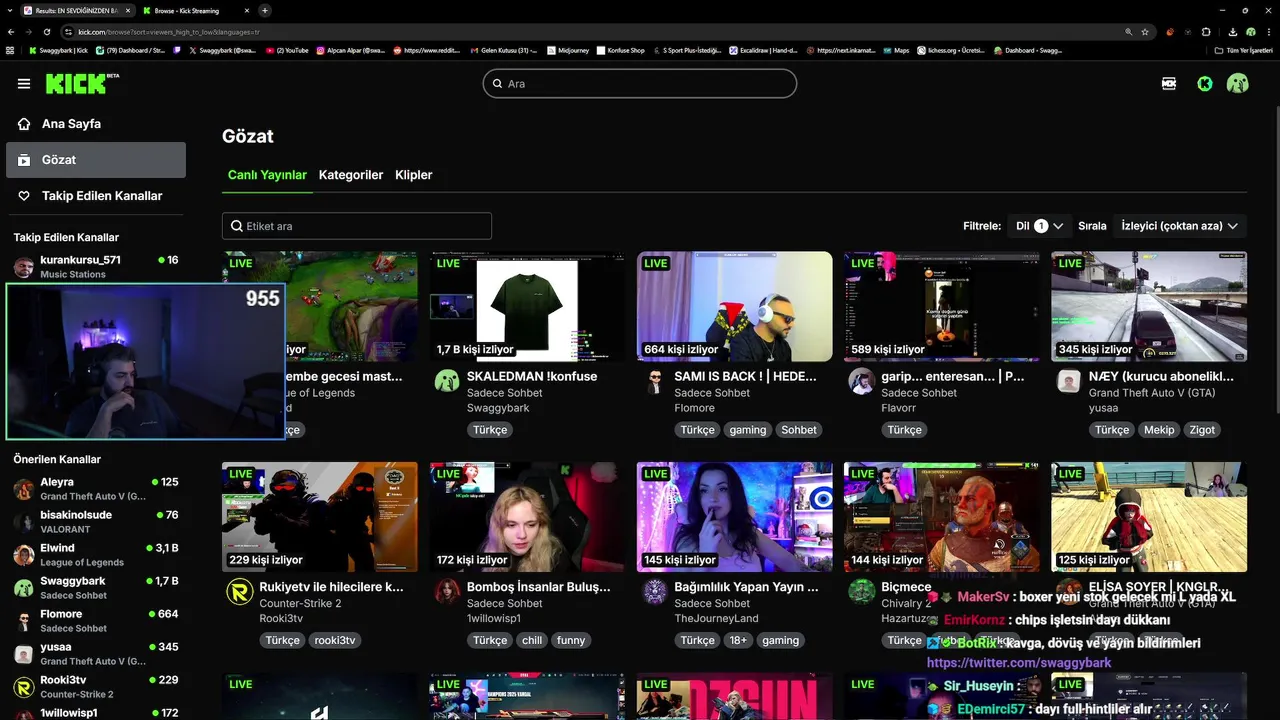Open the hamburger sidebar menu
The height and width of the screenshot is (720, 1280).
click(x=24, y=84)
